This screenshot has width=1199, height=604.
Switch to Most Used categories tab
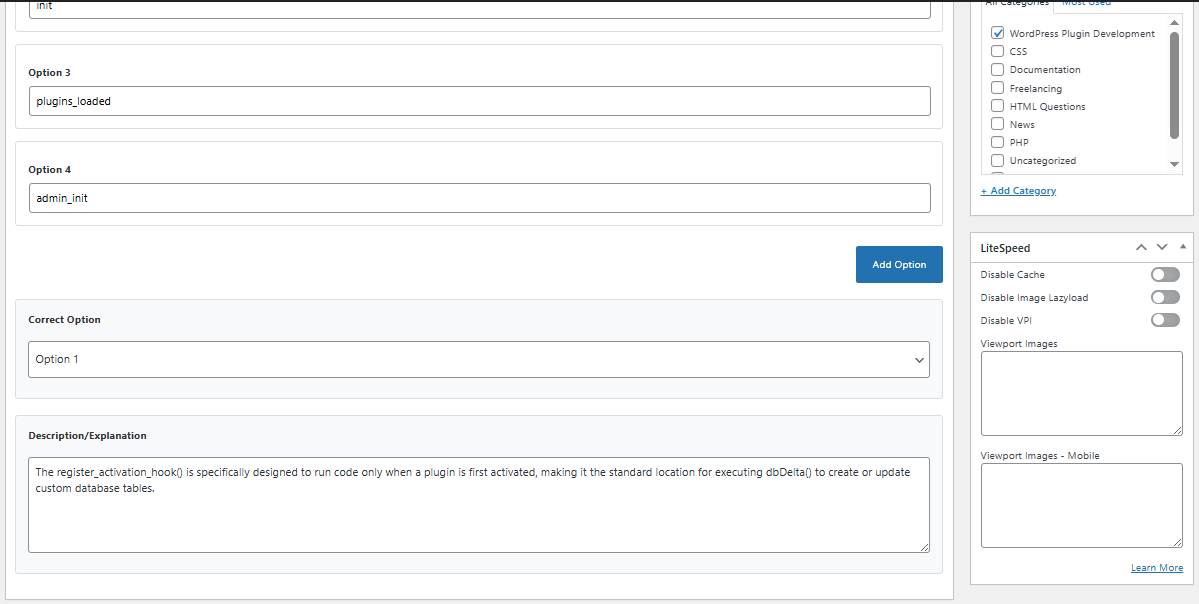[x=1086, y=4]
